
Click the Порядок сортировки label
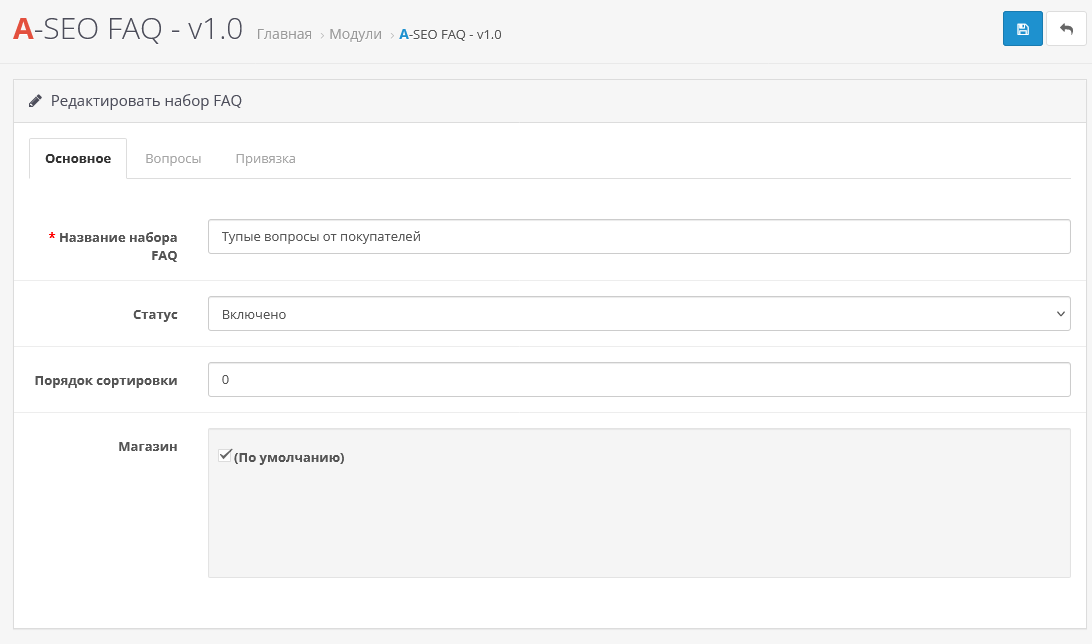tap(106, 380)
